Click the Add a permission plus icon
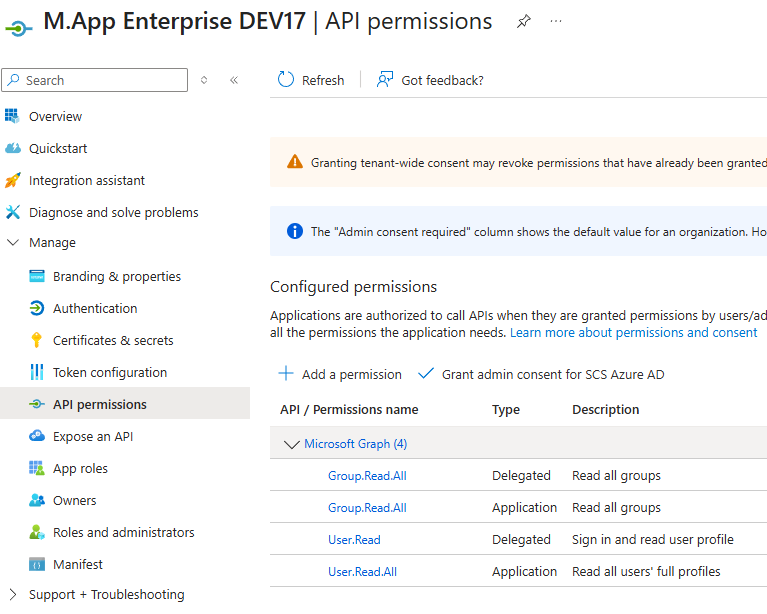This screenshot has width=767, height=614. point(286,374)
